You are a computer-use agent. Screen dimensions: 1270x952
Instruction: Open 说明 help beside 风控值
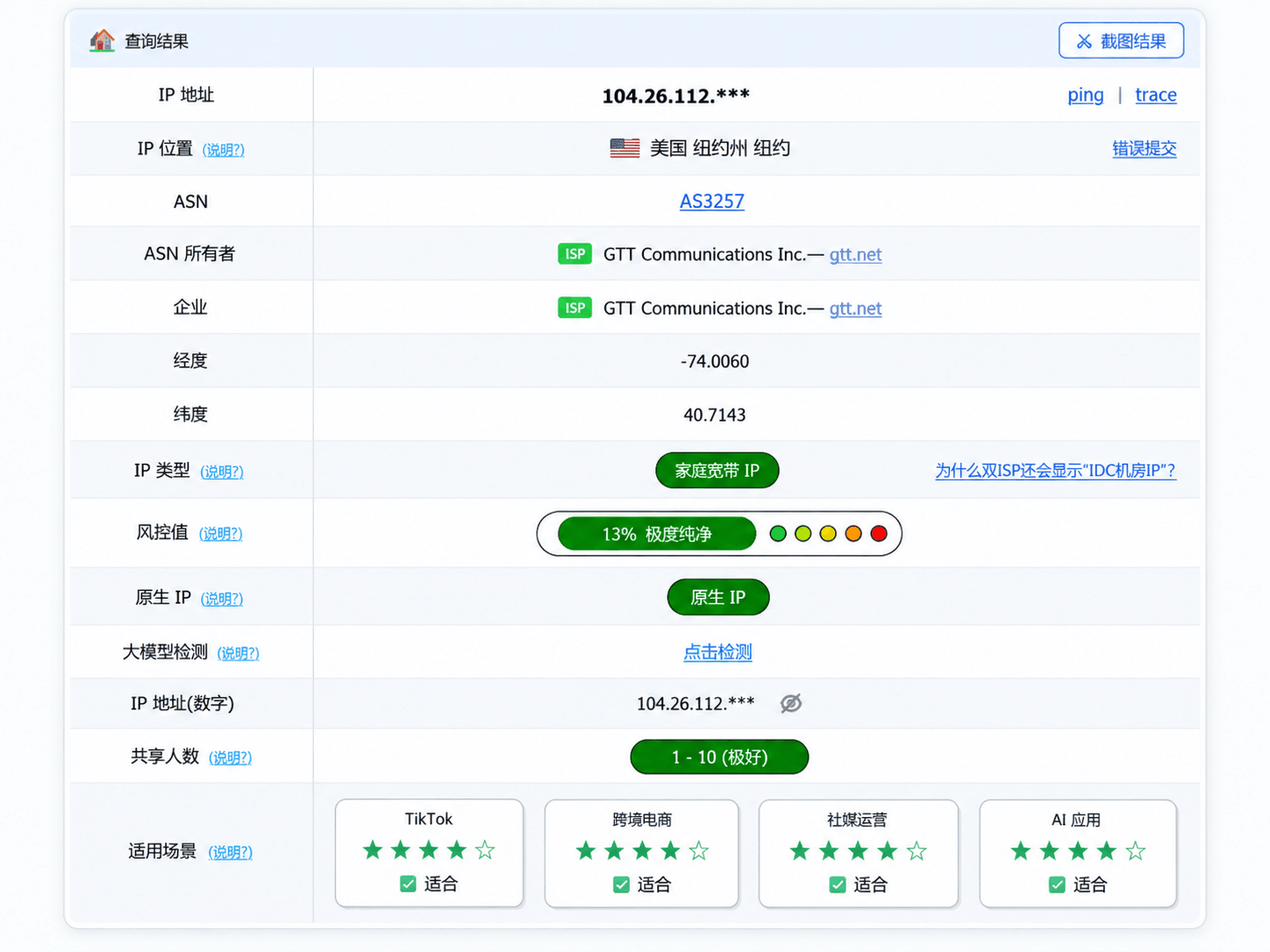click(x=220, y=533)
